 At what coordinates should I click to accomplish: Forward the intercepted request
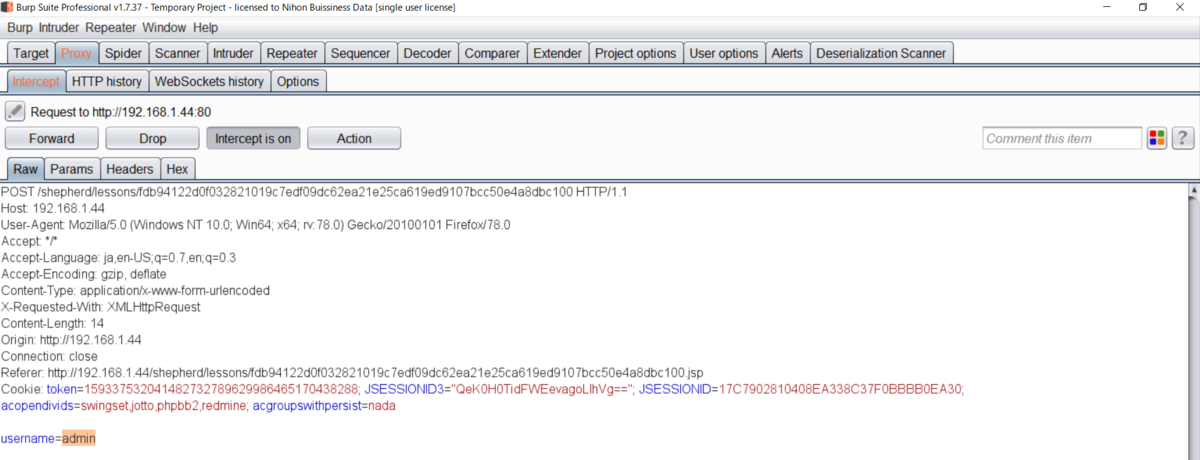(52, 138)
